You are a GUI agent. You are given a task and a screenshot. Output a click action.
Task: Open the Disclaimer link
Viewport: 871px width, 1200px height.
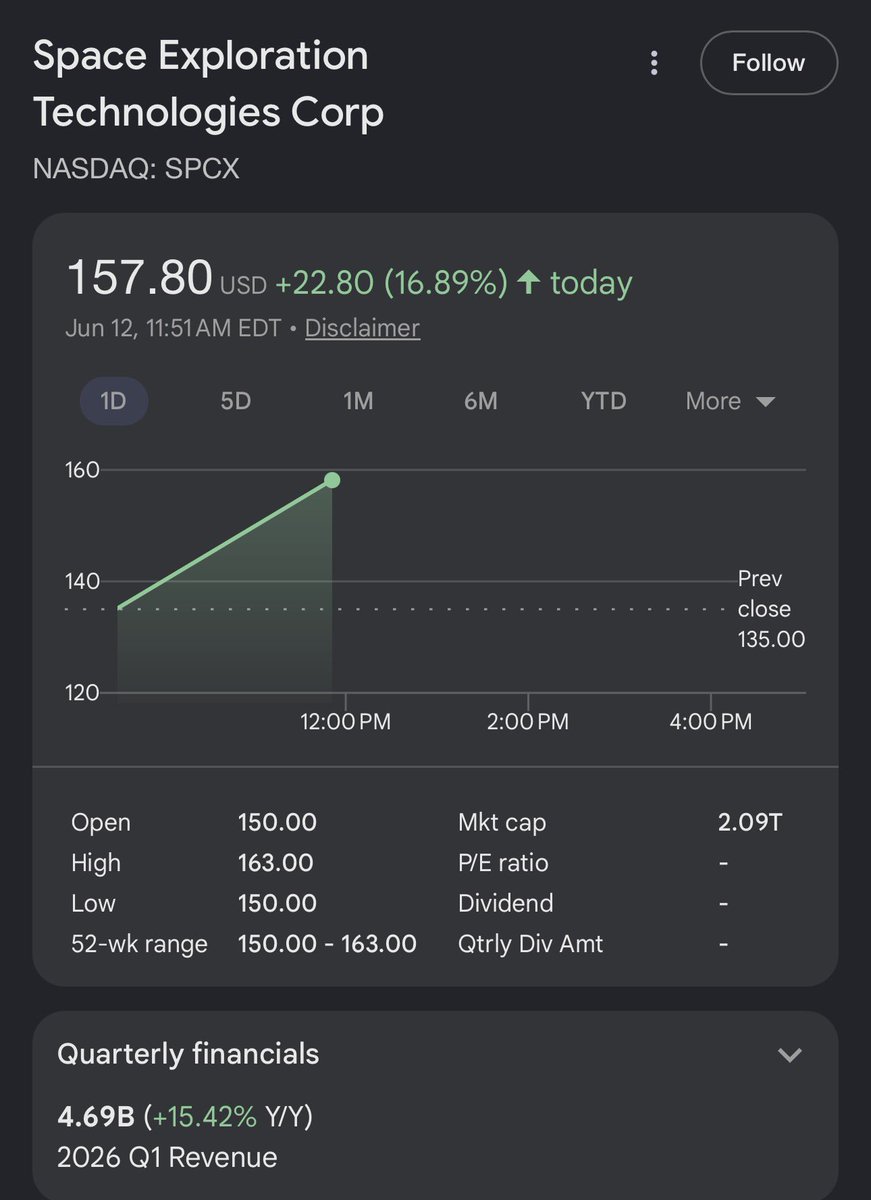click(362, 328)
